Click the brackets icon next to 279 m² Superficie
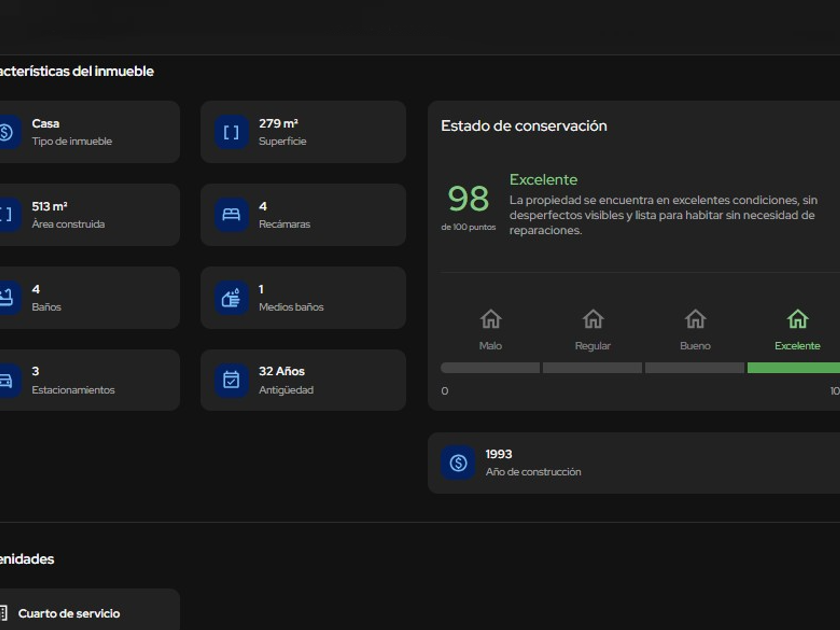 231,132
